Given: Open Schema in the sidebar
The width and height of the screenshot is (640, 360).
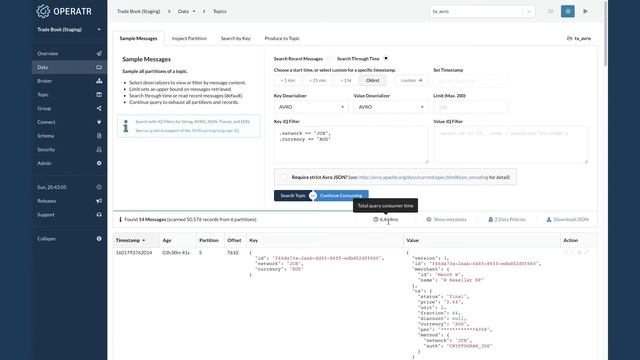Looking at the screenshot, I should 46,136.
